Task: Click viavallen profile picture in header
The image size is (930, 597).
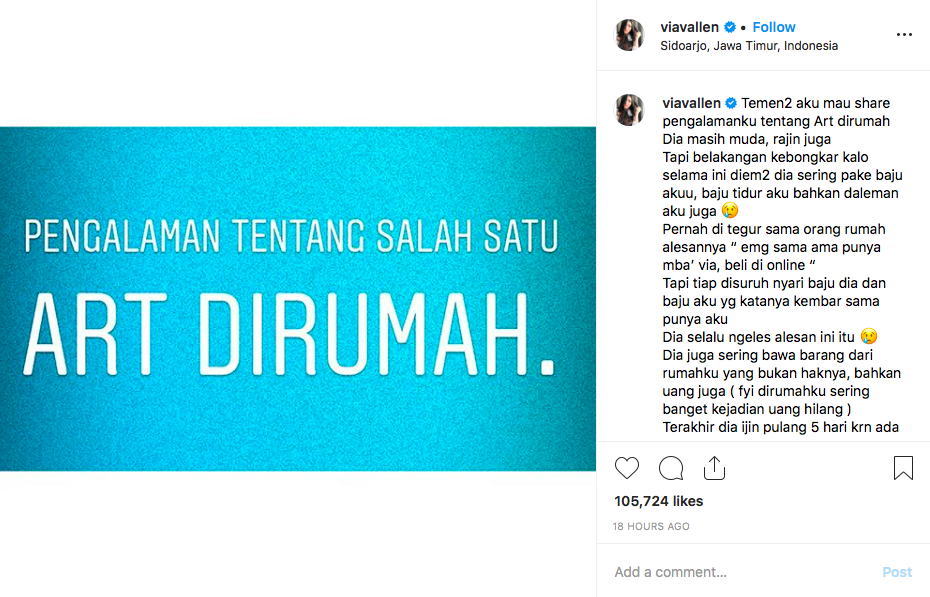Action: coord(629,35)
